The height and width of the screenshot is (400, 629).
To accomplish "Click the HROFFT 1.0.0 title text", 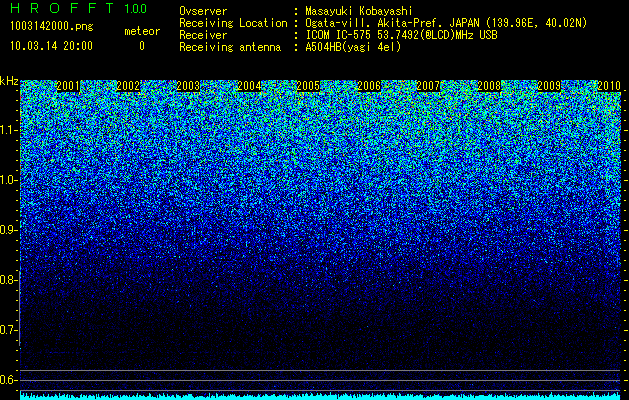I will (x=79, y=8).
